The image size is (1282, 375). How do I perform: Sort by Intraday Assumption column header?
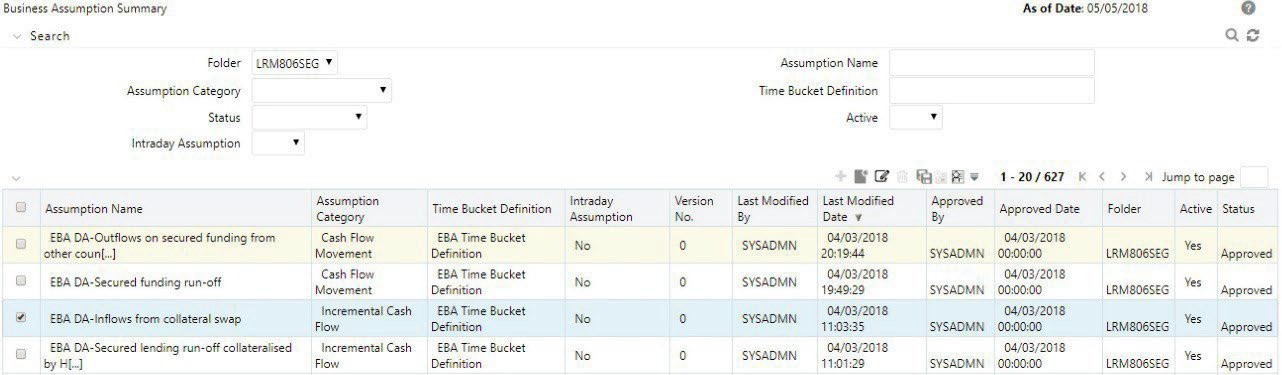(601, 209)
